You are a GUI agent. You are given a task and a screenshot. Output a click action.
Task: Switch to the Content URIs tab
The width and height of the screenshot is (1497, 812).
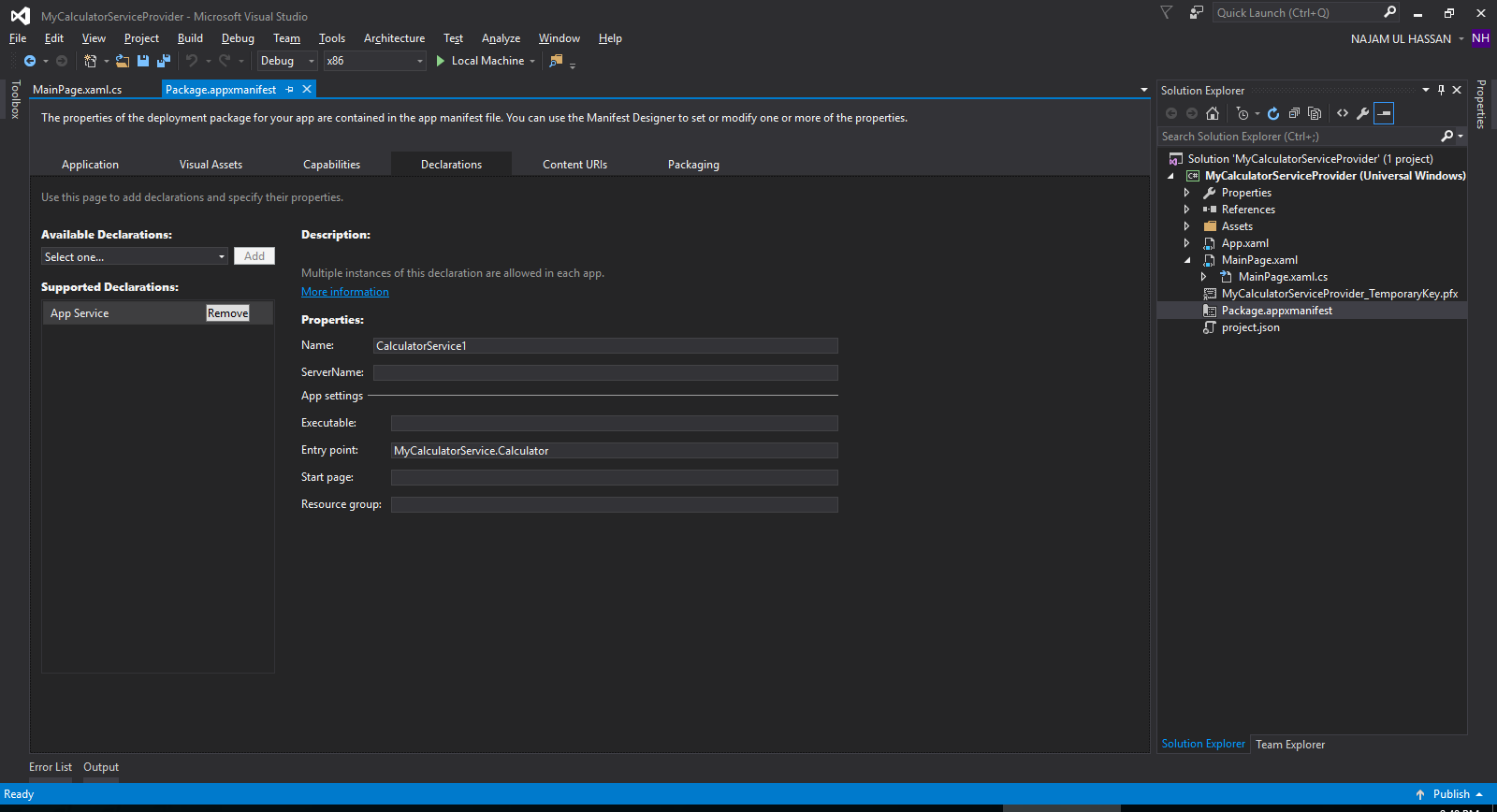point(574,165)
